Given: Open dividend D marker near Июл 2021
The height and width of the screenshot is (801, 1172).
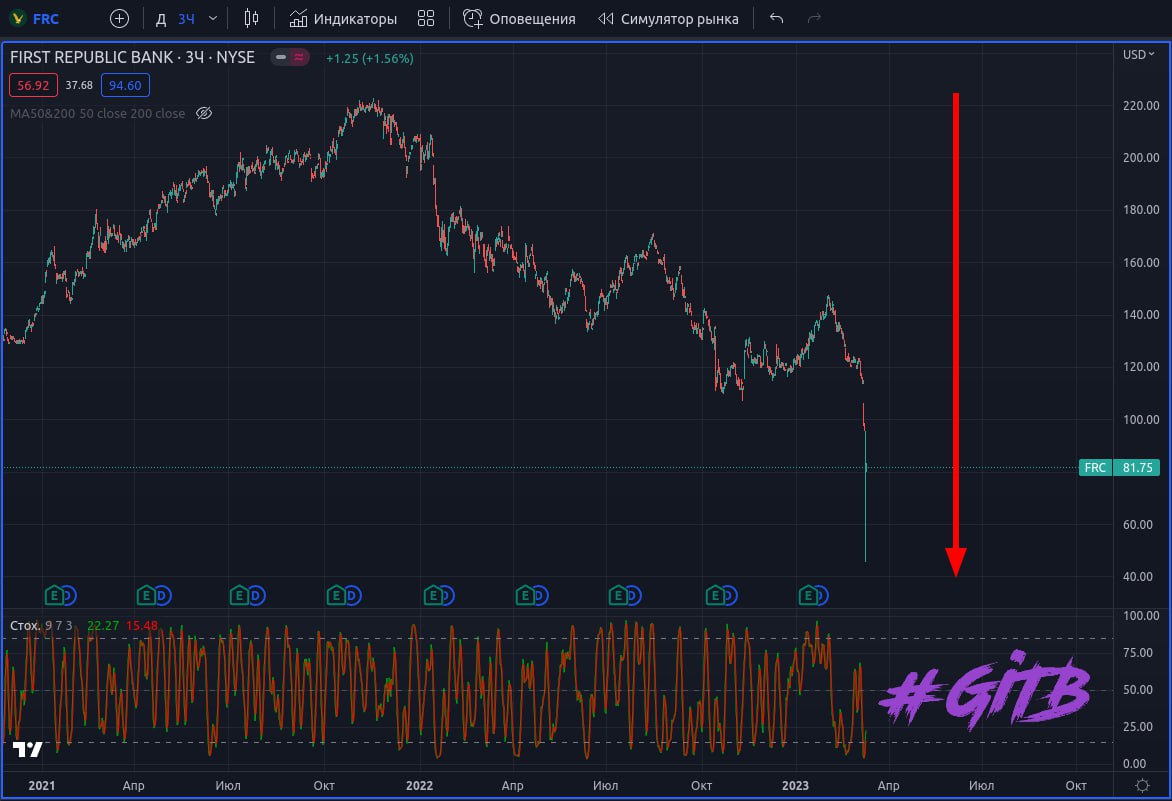Looking at the screenshot, I should [256, 596].
